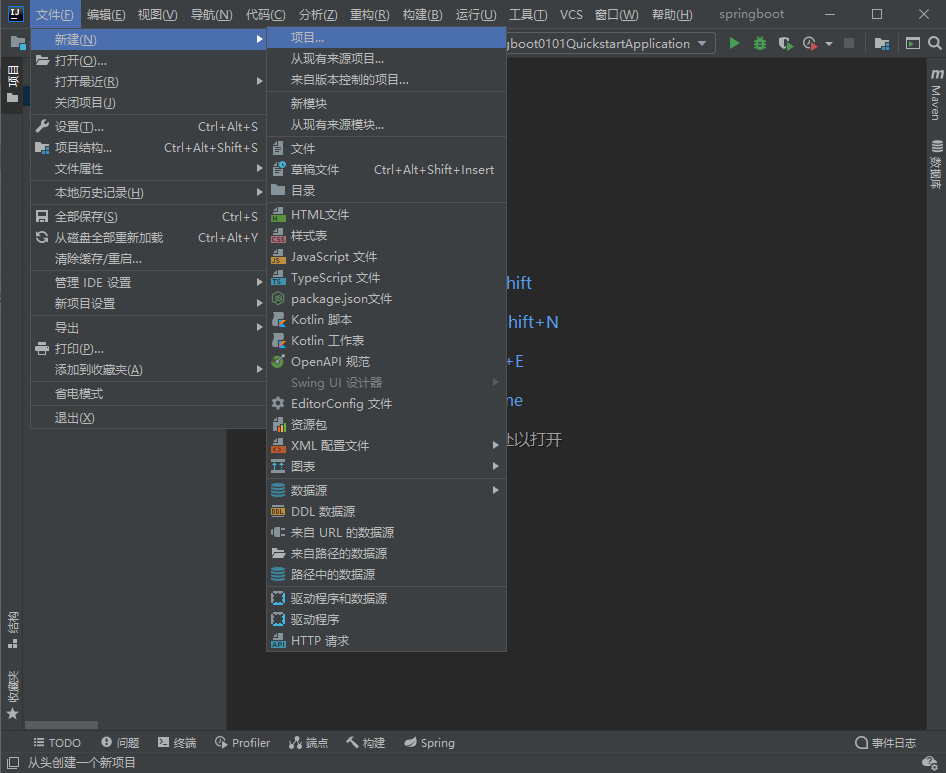Open the 构建(B) menu
This screenshot has height=773, width=946.
pos(423,14)
